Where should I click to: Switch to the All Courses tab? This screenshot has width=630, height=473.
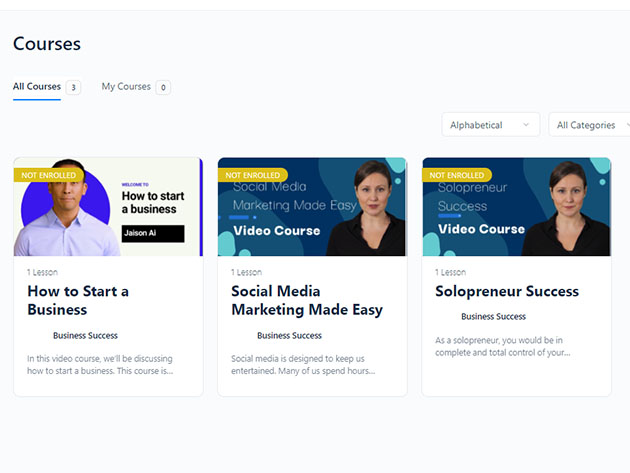pos(37,86)
